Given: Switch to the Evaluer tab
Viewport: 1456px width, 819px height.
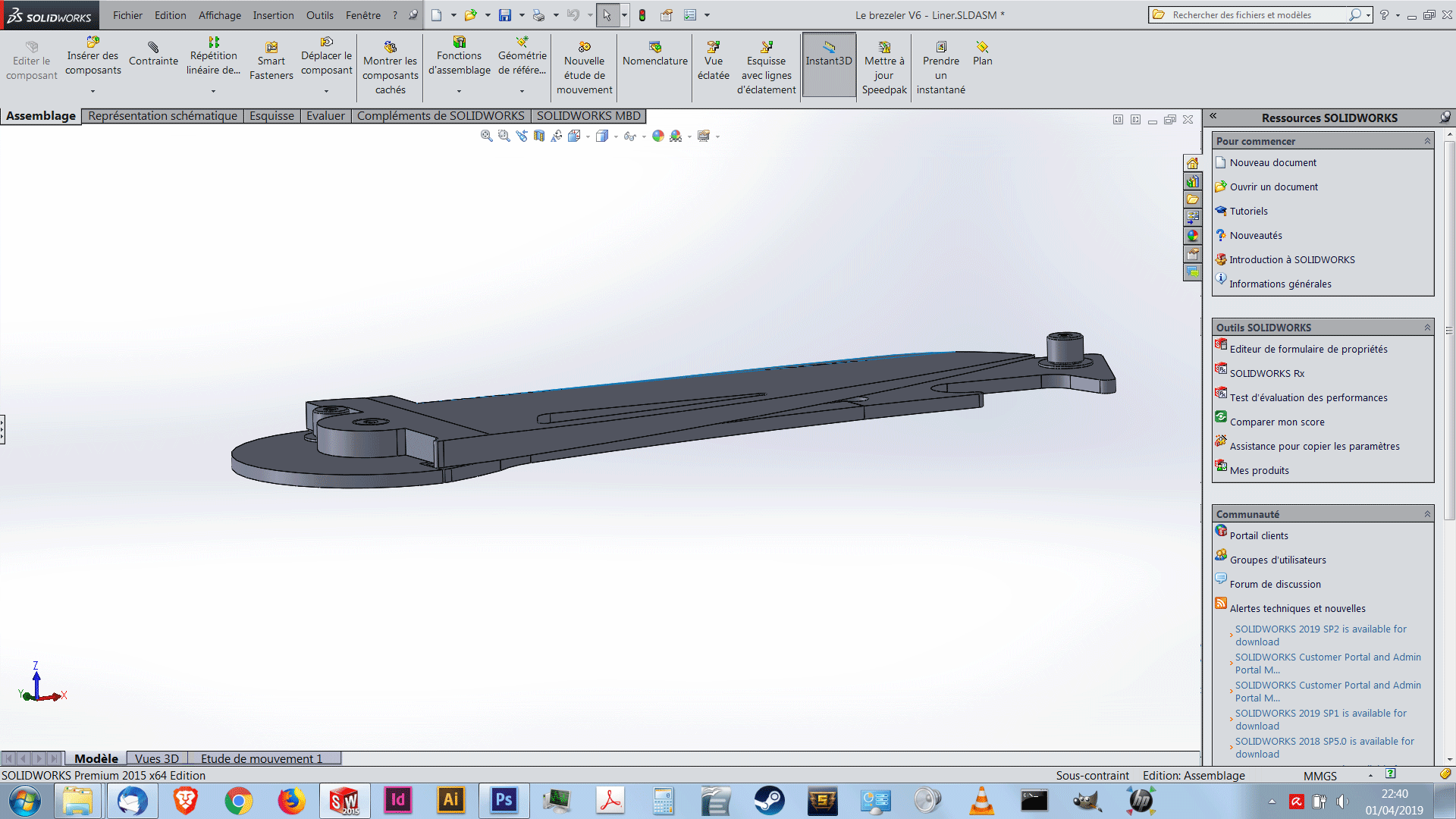Looking at the screenshot, I should tap(325, 116).
